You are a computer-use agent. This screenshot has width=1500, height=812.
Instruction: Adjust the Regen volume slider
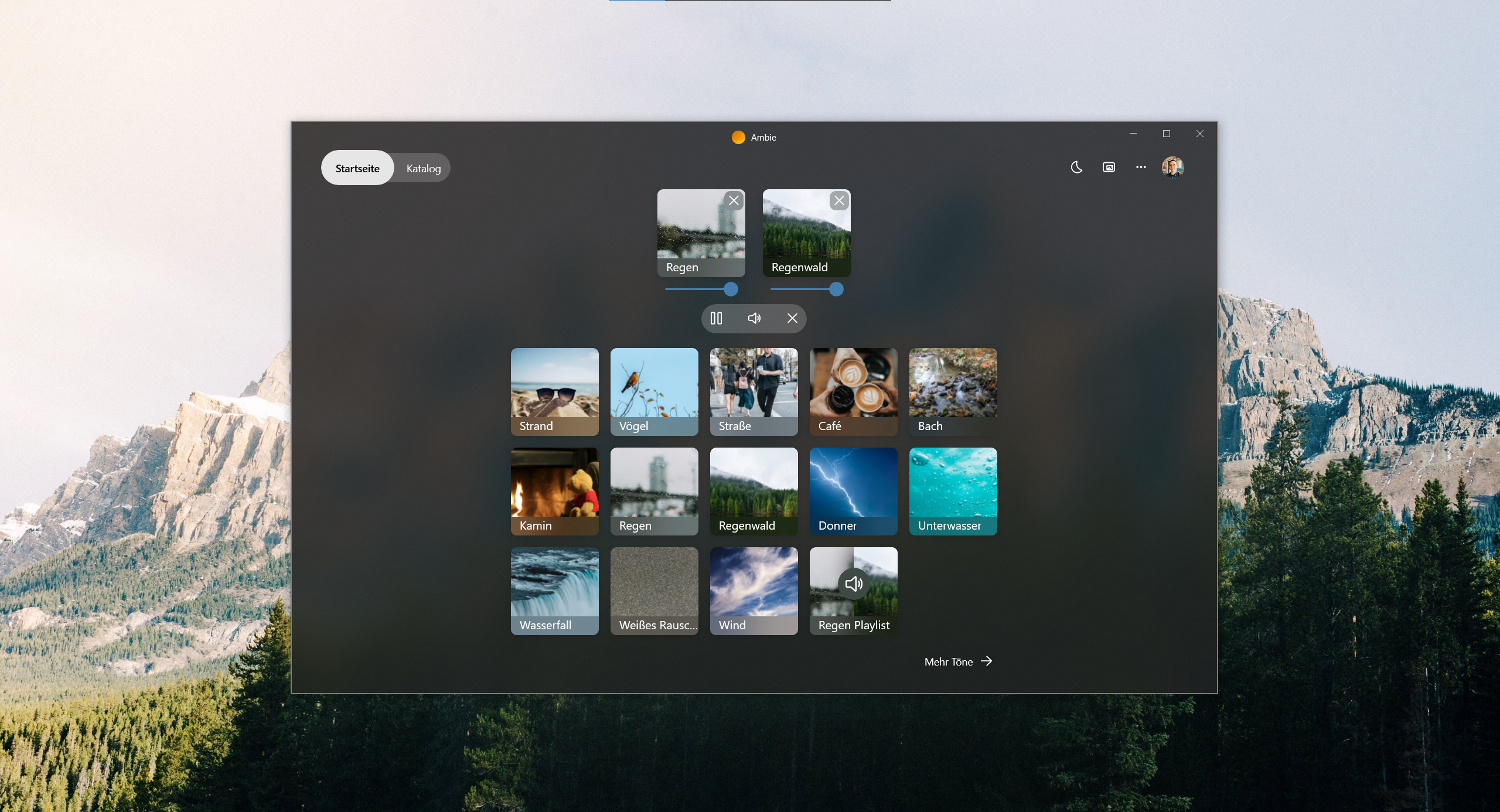pyautogui.click(x=701, y=289)
